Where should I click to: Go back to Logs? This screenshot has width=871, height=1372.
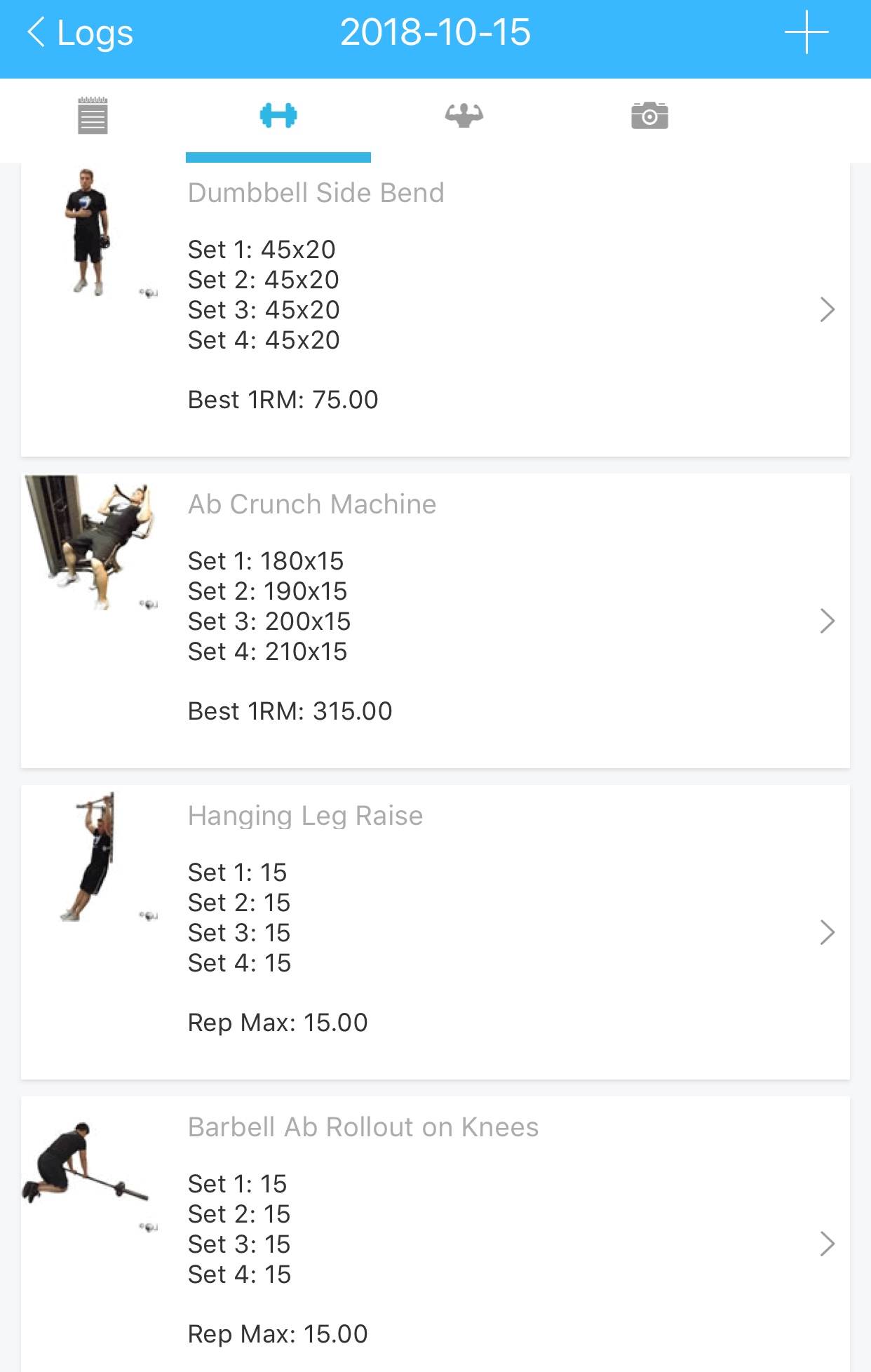95,32
